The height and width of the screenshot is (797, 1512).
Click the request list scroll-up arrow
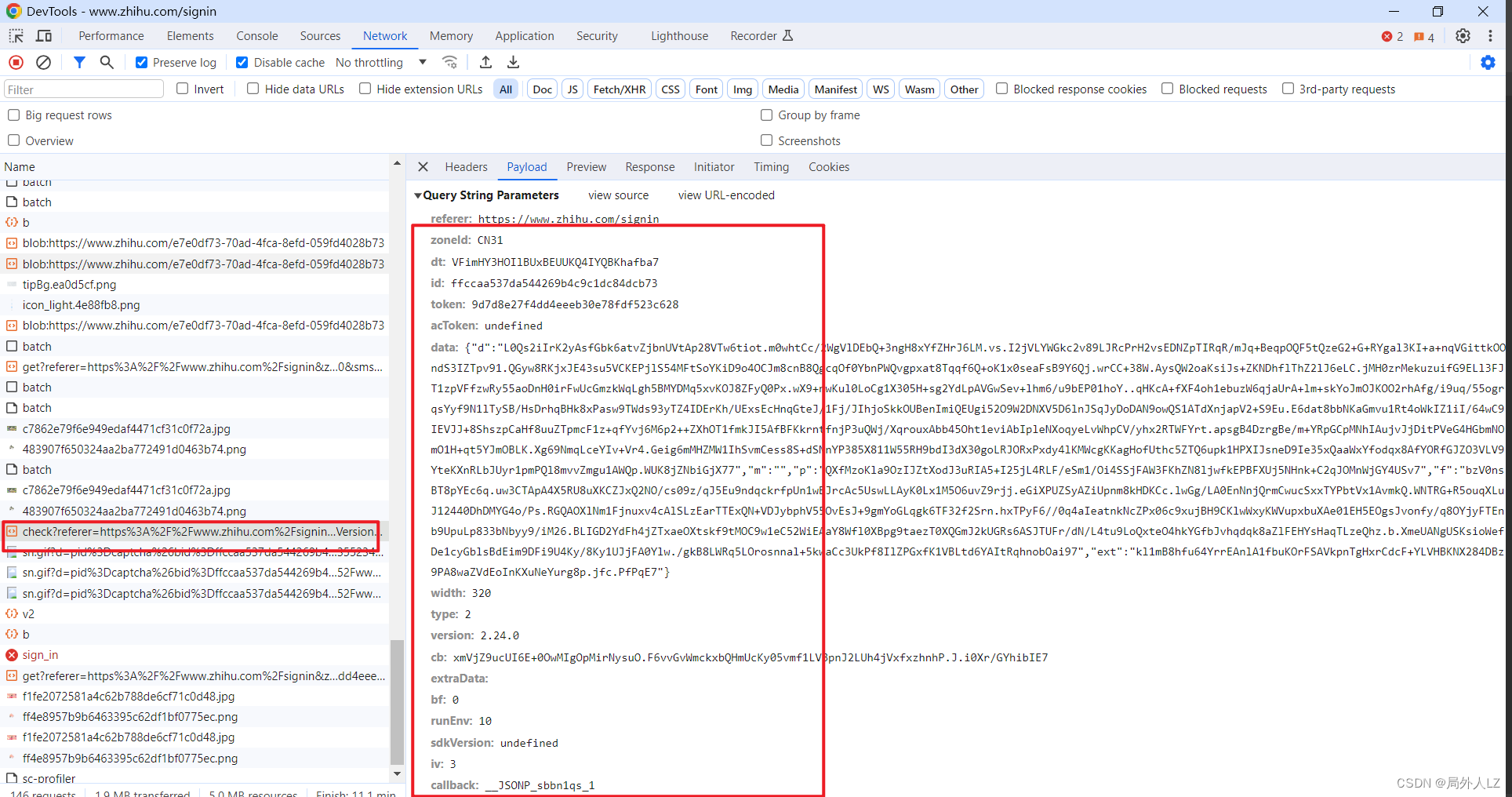[x=397, y=163]
